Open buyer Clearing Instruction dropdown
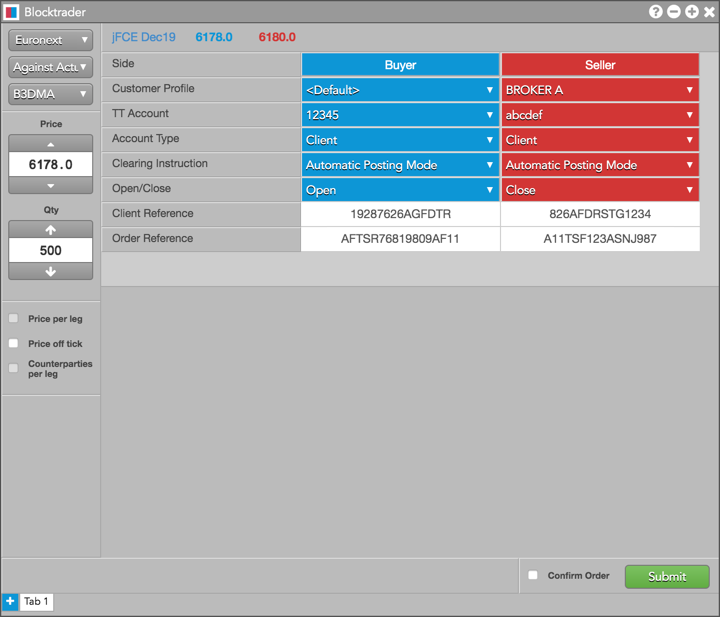 click(400, 165)
